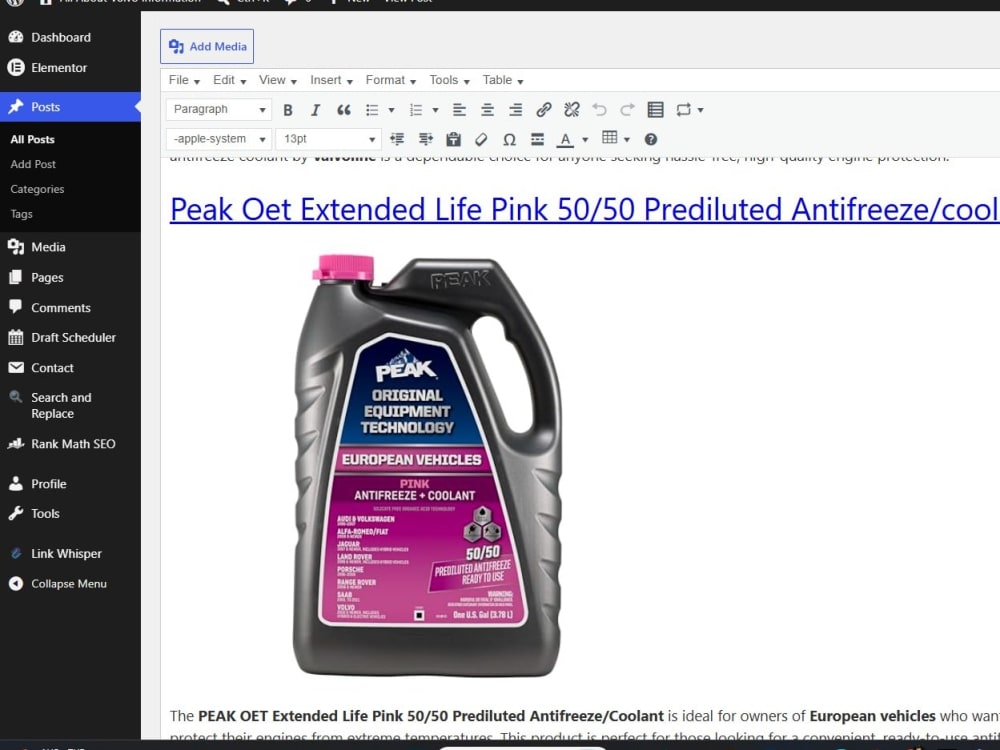This screenshot has height=750, width=1000.
Task: Expand the page break options arrow
Action: (x=700, y=110)
